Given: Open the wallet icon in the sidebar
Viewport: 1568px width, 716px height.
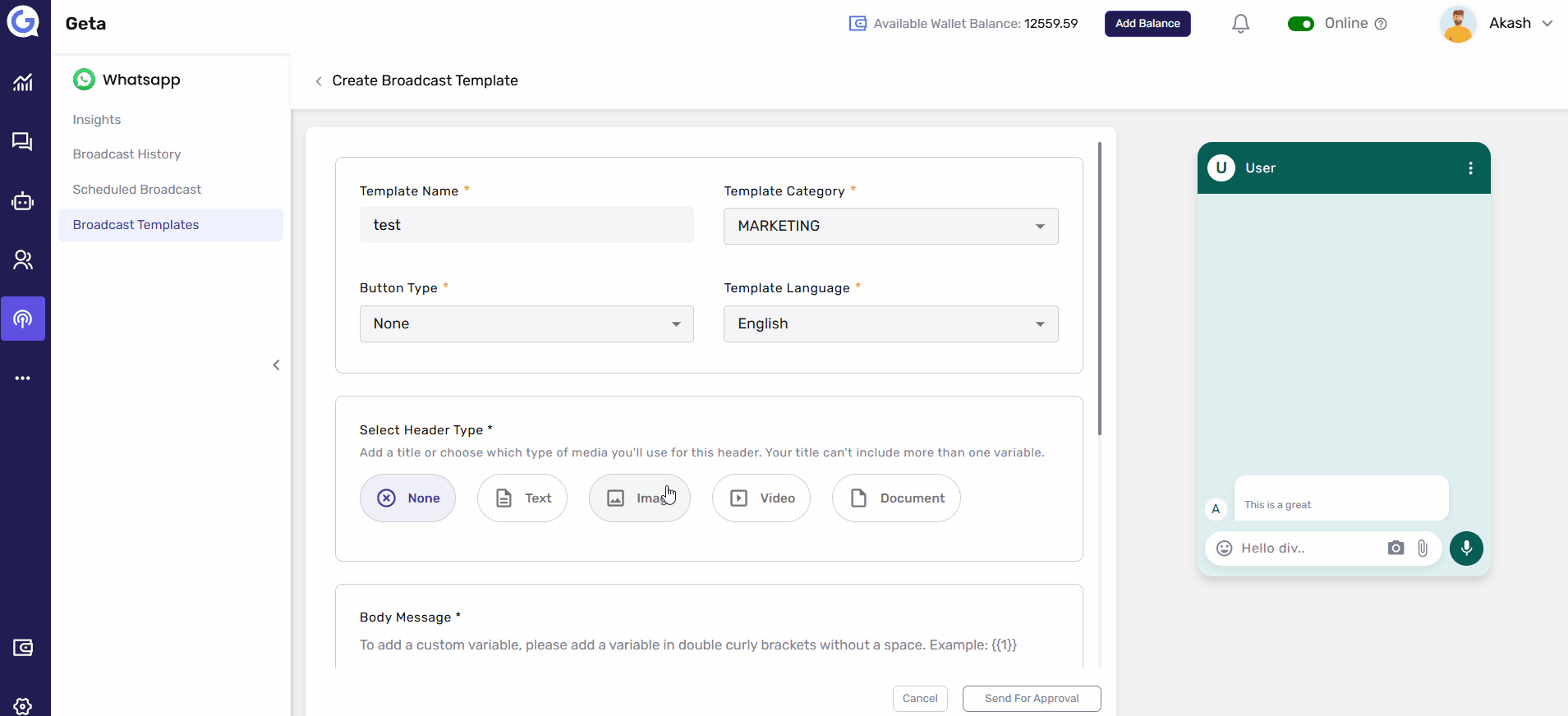Looking at the screenshot, I should (23, 648).
